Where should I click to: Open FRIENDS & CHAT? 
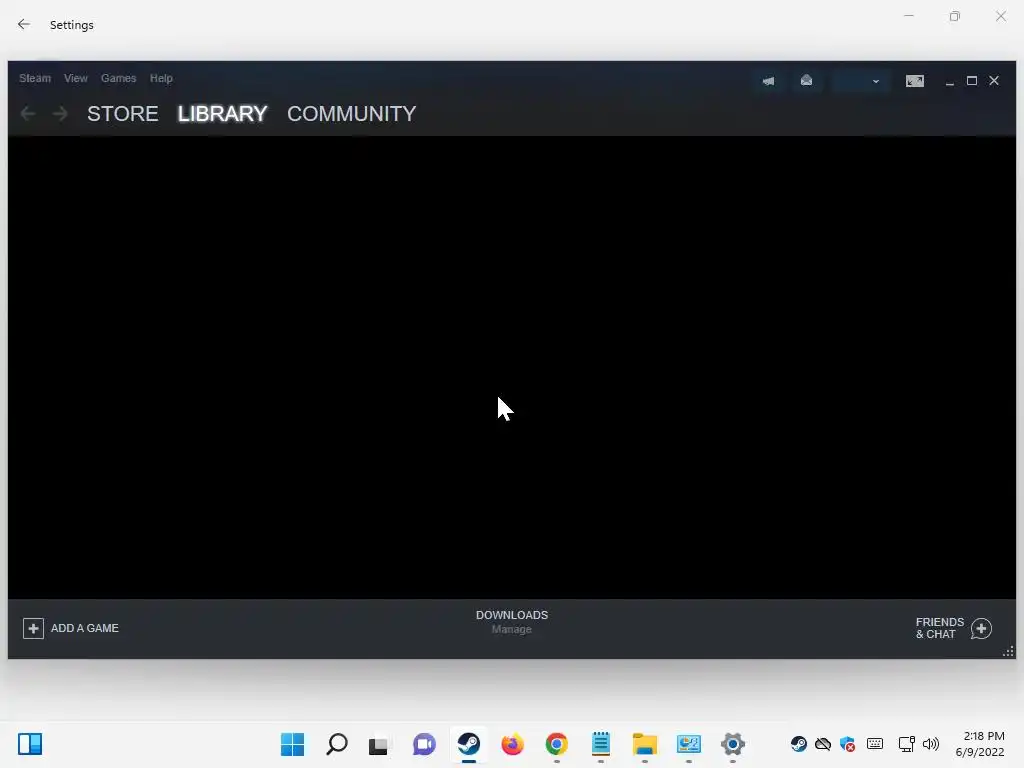tap(940, 628)
